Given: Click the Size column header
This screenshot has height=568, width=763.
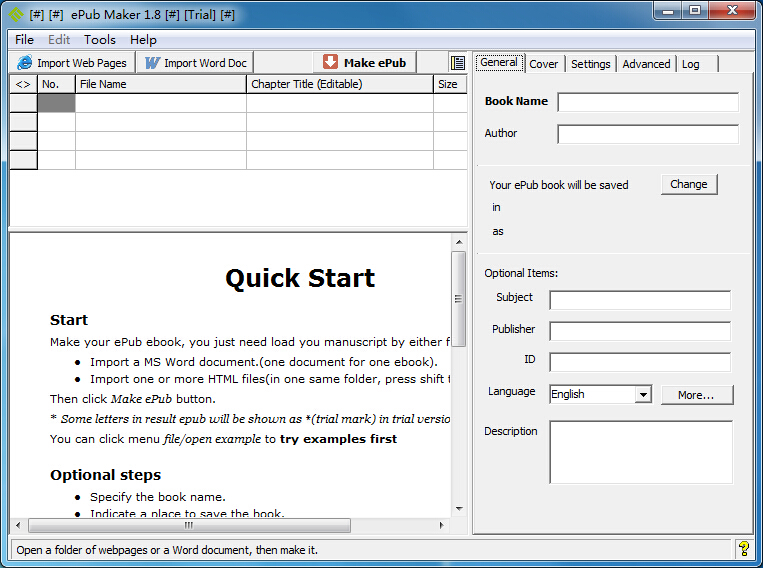Looking at the screenshot, I should [x=450, y=84].
